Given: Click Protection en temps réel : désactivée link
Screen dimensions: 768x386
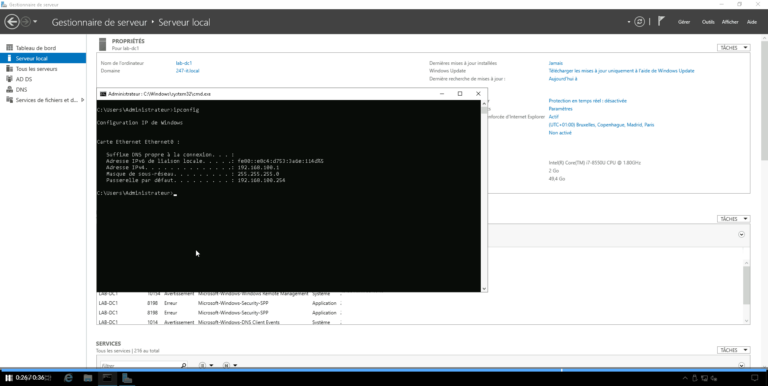Looking at the screenshot, I should [587, 101].
